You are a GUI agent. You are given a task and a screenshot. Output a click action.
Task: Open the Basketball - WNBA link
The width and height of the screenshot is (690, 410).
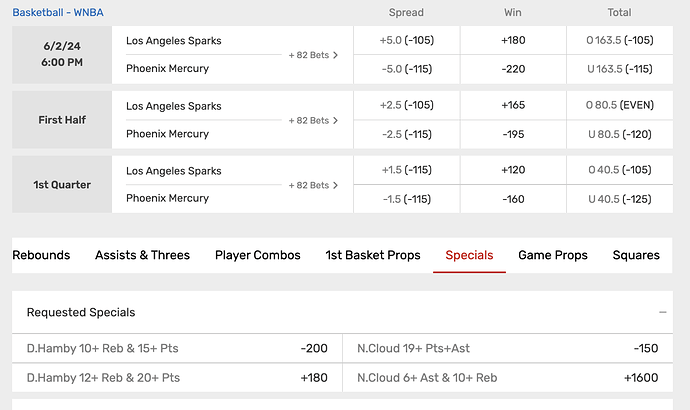point(58,13)
